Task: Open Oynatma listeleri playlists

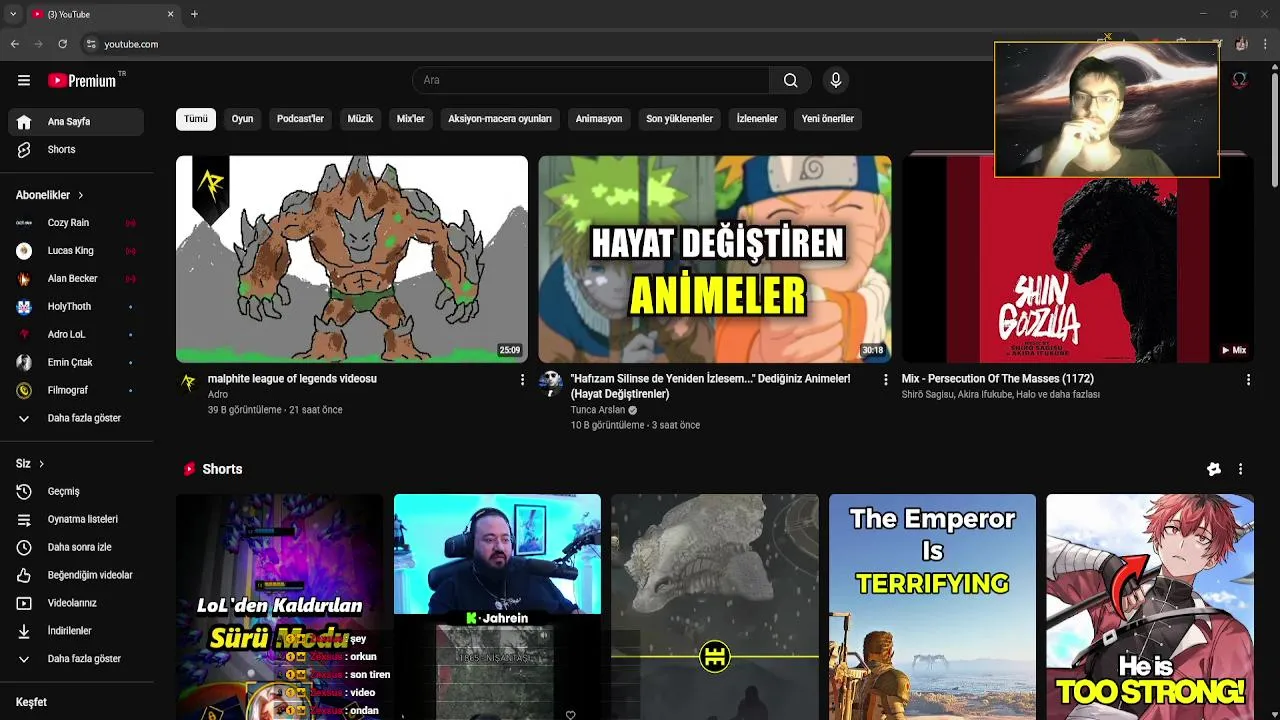Action: [x=76, y=519]
